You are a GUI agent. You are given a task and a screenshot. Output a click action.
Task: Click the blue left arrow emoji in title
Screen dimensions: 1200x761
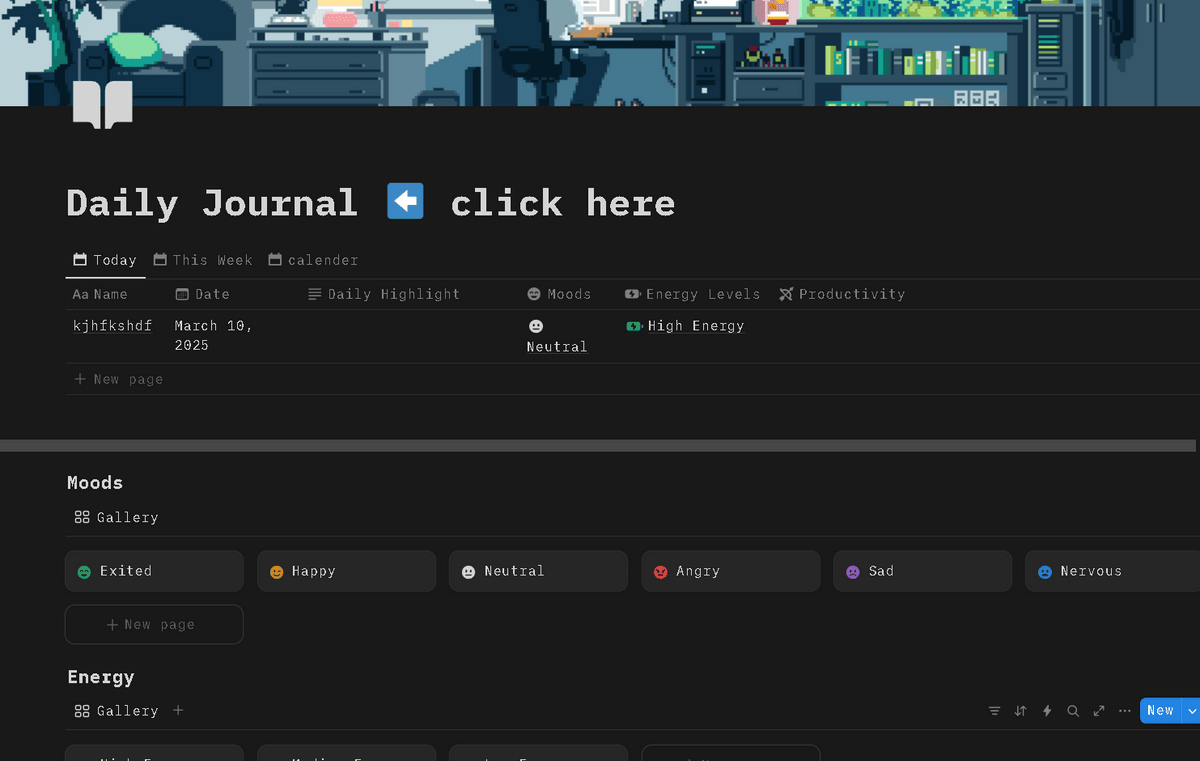tap(405, 202)
